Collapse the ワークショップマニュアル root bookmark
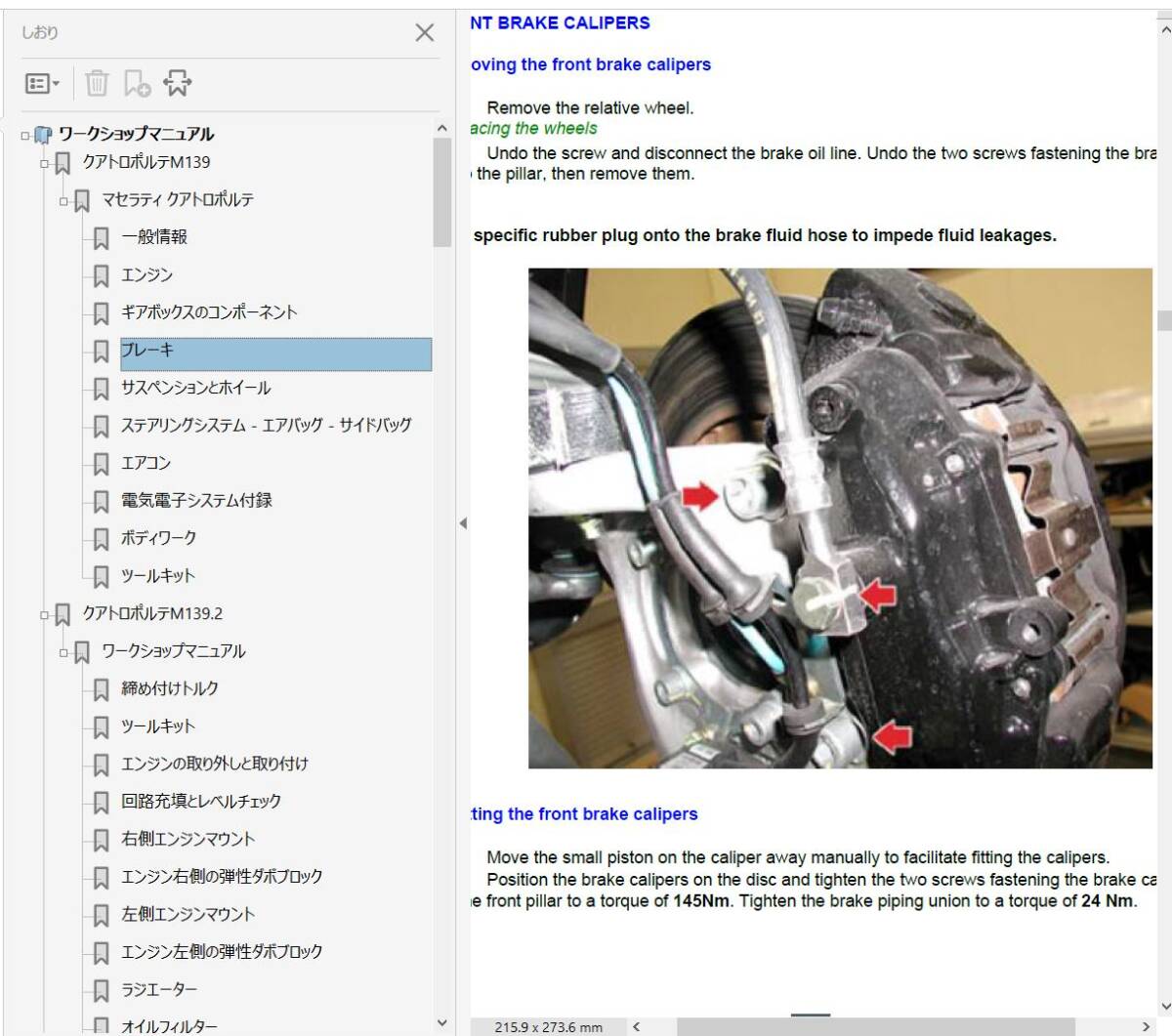Image resolution: width=1172 pixels, height=1036 pixels. (x=25, y=135)
